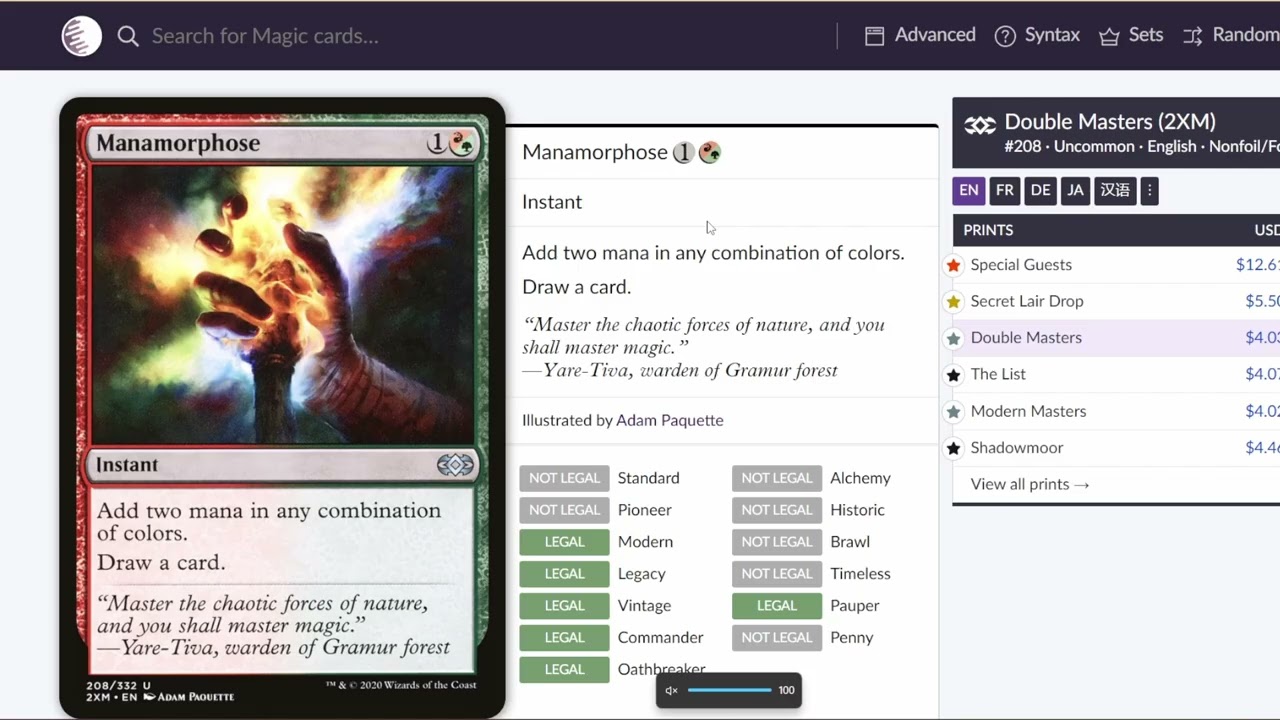Open artist Adam Paquette's page

pos(669,420)
